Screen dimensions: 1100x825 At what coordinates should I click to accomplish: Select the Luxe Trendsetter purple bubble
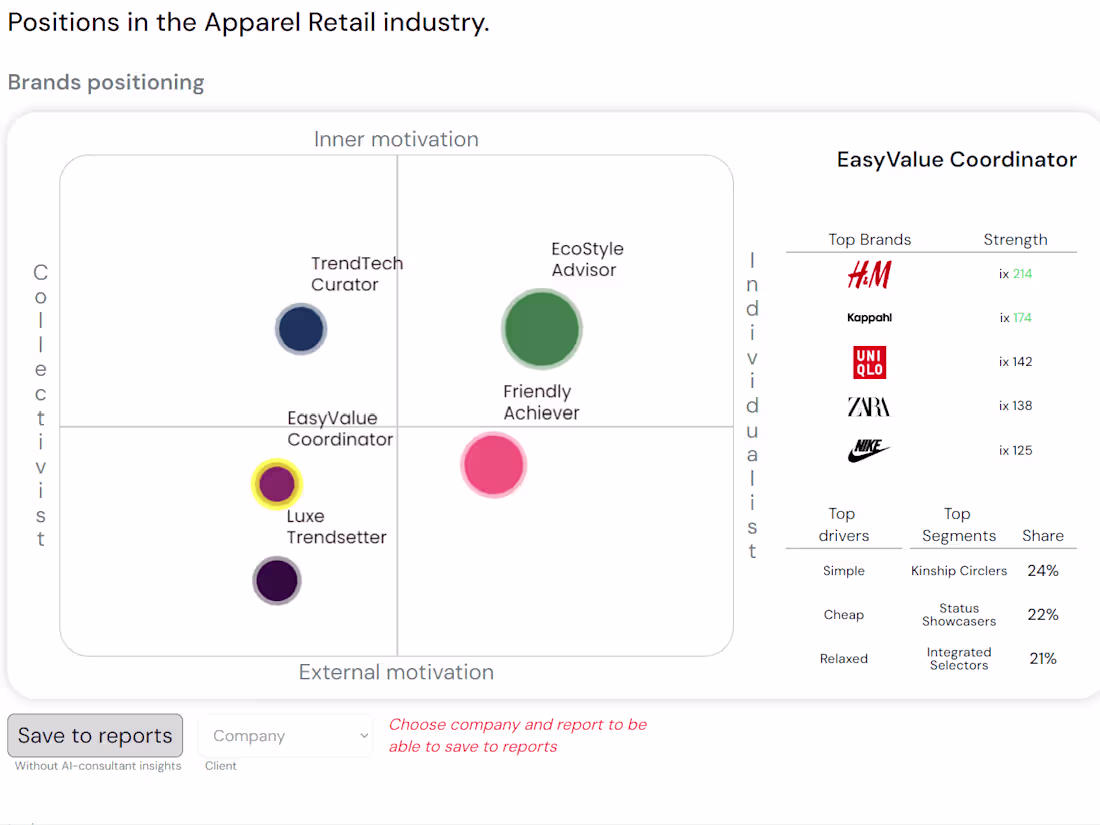point(276,581)
